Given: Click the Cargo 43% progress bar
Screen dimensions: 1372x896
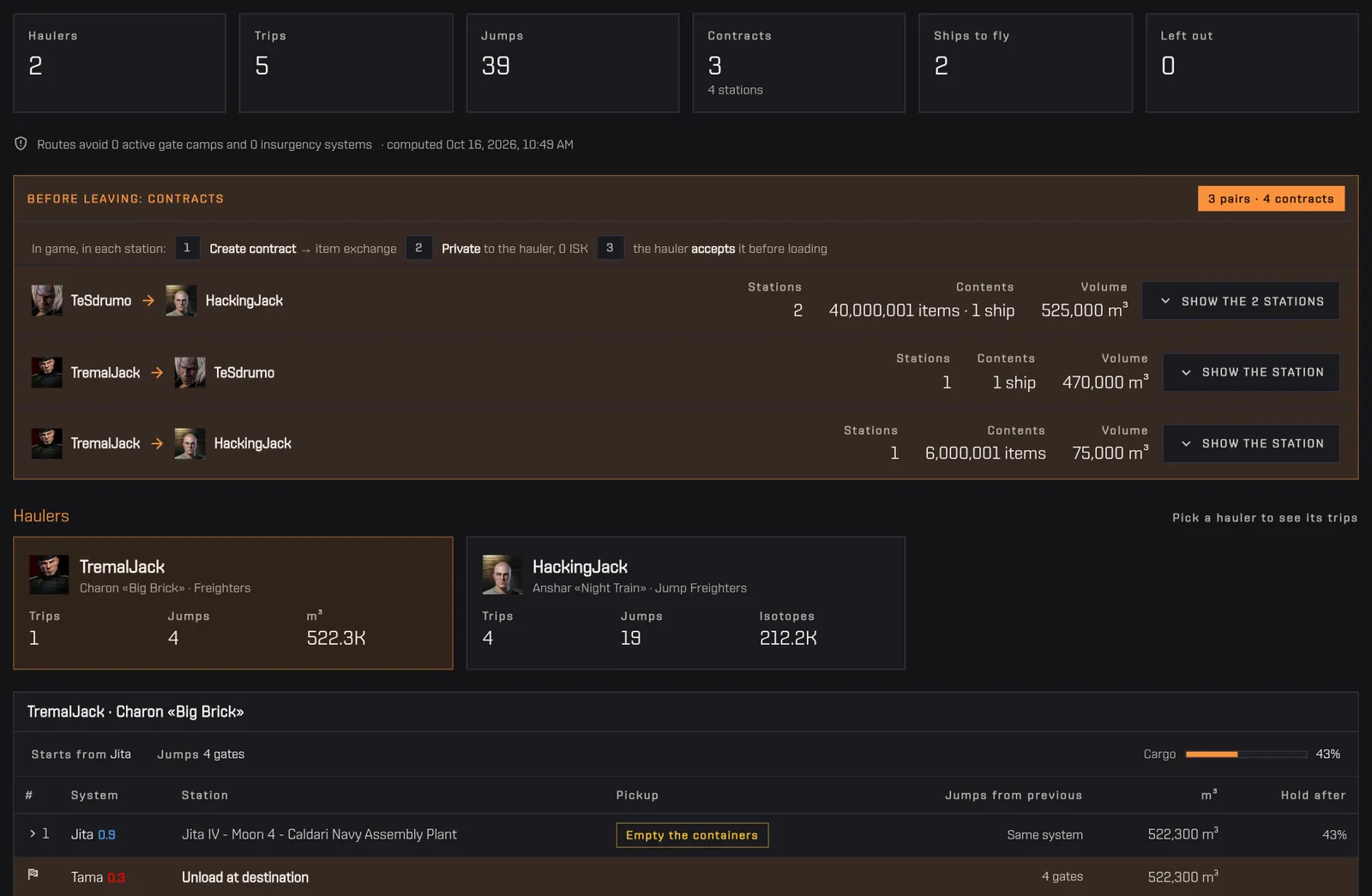Looking at the screenshot, I should [x=1246, y=755].
